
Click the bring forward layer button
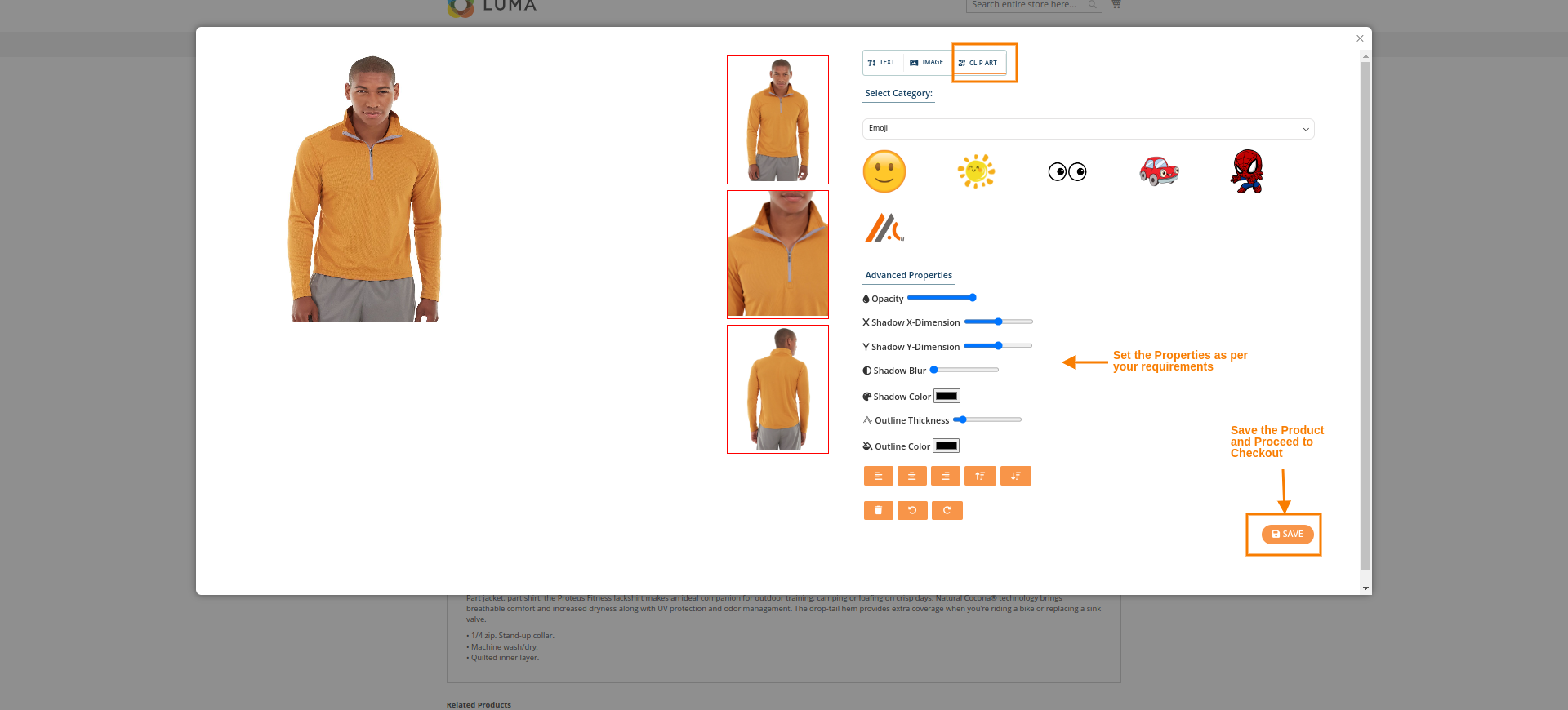pyautogui.click(x=980, y=476)
